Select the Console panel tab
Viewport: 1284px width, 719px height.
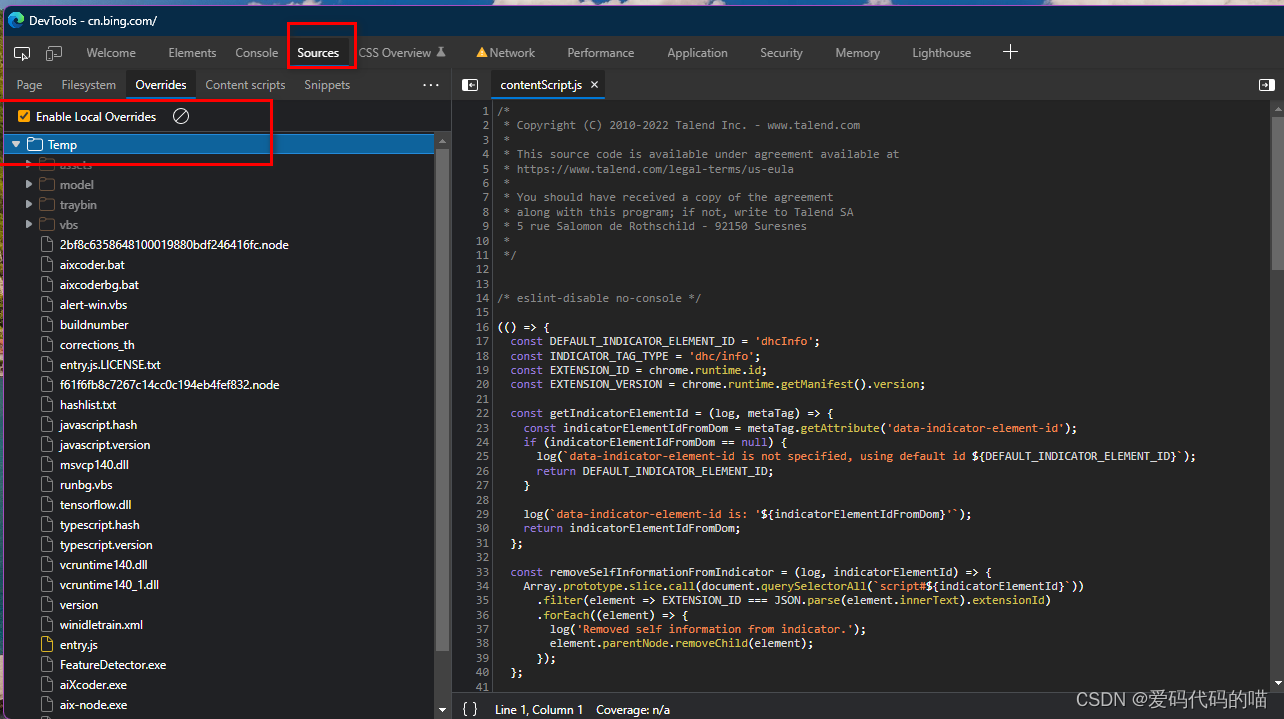pos(257,53)
